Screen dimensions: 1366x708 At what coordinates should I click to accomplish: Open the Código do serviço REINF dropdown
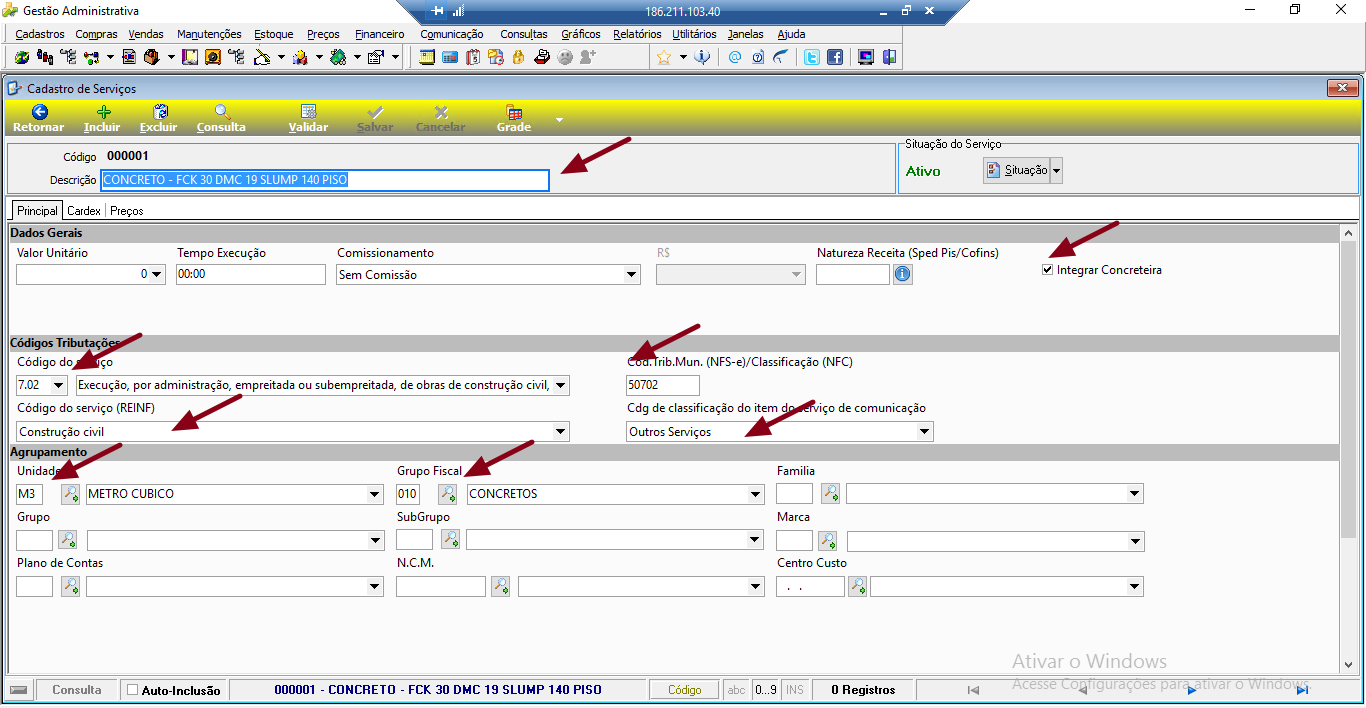[561, 432]
